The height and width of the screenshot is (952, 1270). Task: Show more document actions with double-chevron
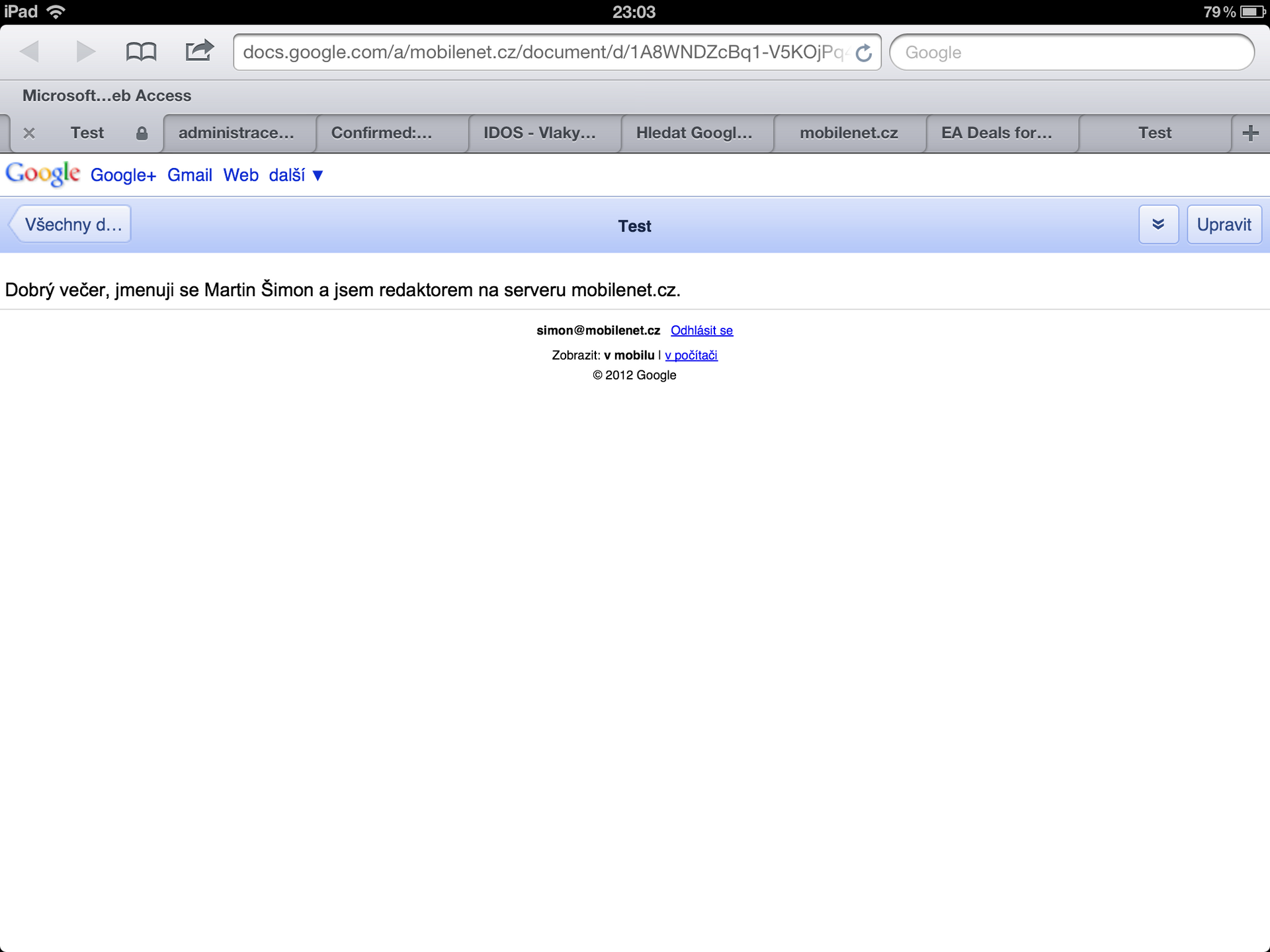[x=1158, y=224]
